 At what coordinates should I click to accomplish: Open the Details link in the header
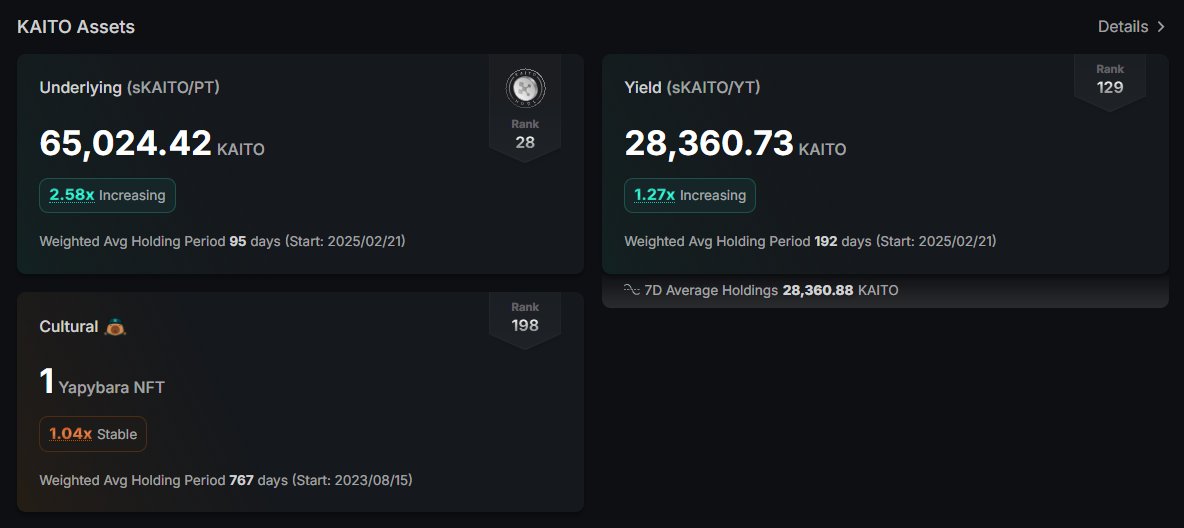[x=1122, y=27]
